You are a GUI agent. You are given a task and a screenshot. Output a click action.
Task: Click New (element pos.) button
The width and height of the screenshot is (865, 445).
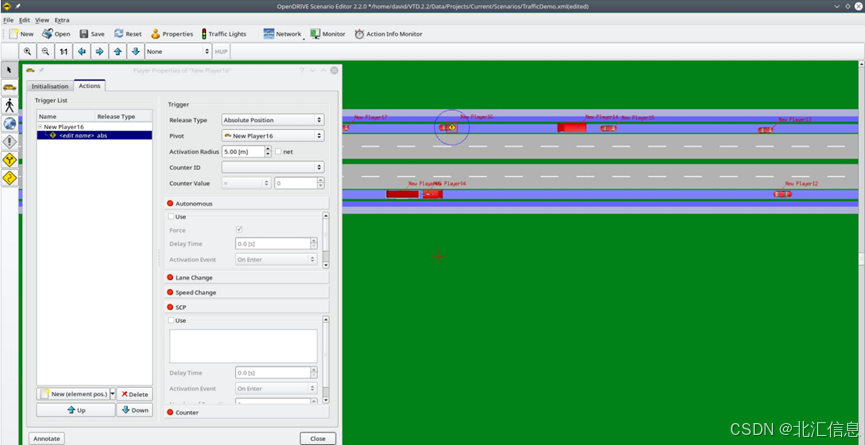(73, 394)
